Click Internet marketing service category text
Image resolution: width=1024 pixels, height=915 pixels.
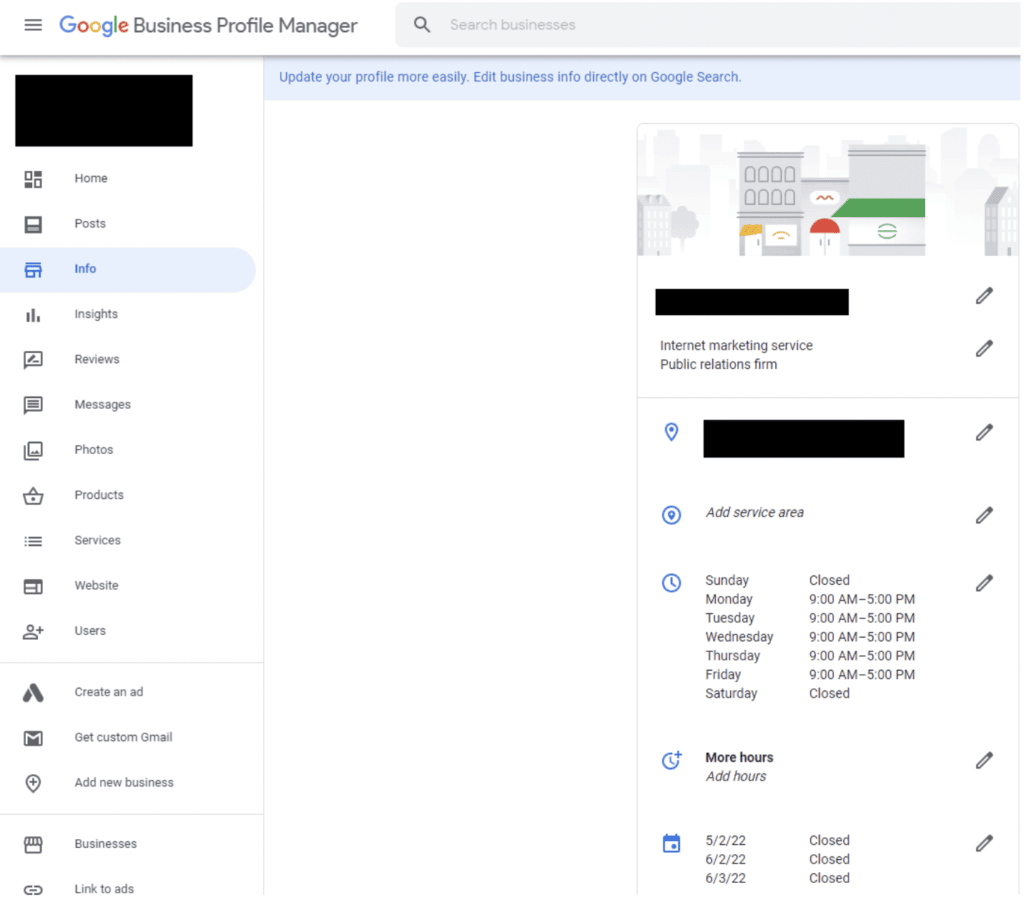pyautogui.click(x=736, y=345)
